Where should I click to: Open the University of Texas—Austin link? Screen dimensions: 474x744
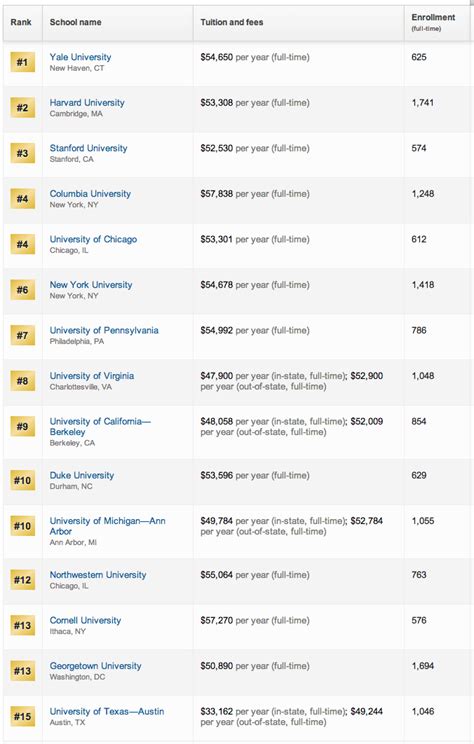point(107,711)
